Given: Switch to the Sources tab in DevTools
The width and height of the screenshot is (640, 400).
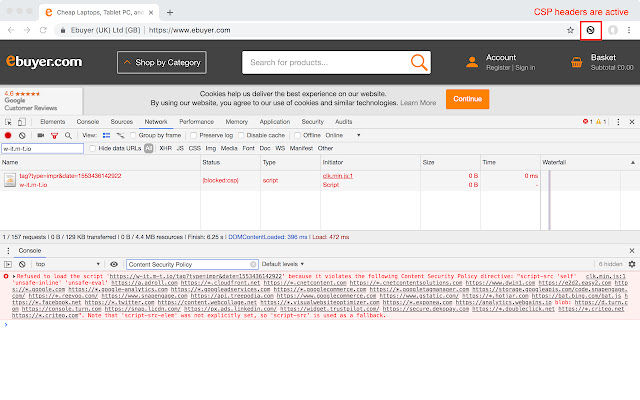Looking at the screenshot, I should (x=122, y=121).
